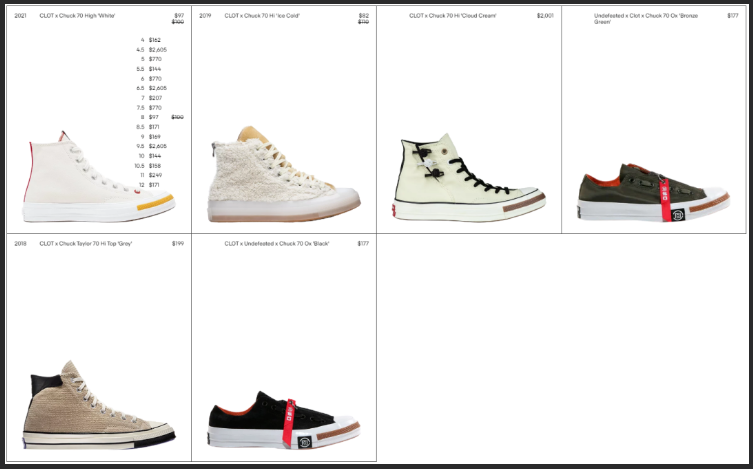The height and width of the screenshot is (469, 753).
Task: Select size 10.5 priced at $158
Action: coord(150,166)
